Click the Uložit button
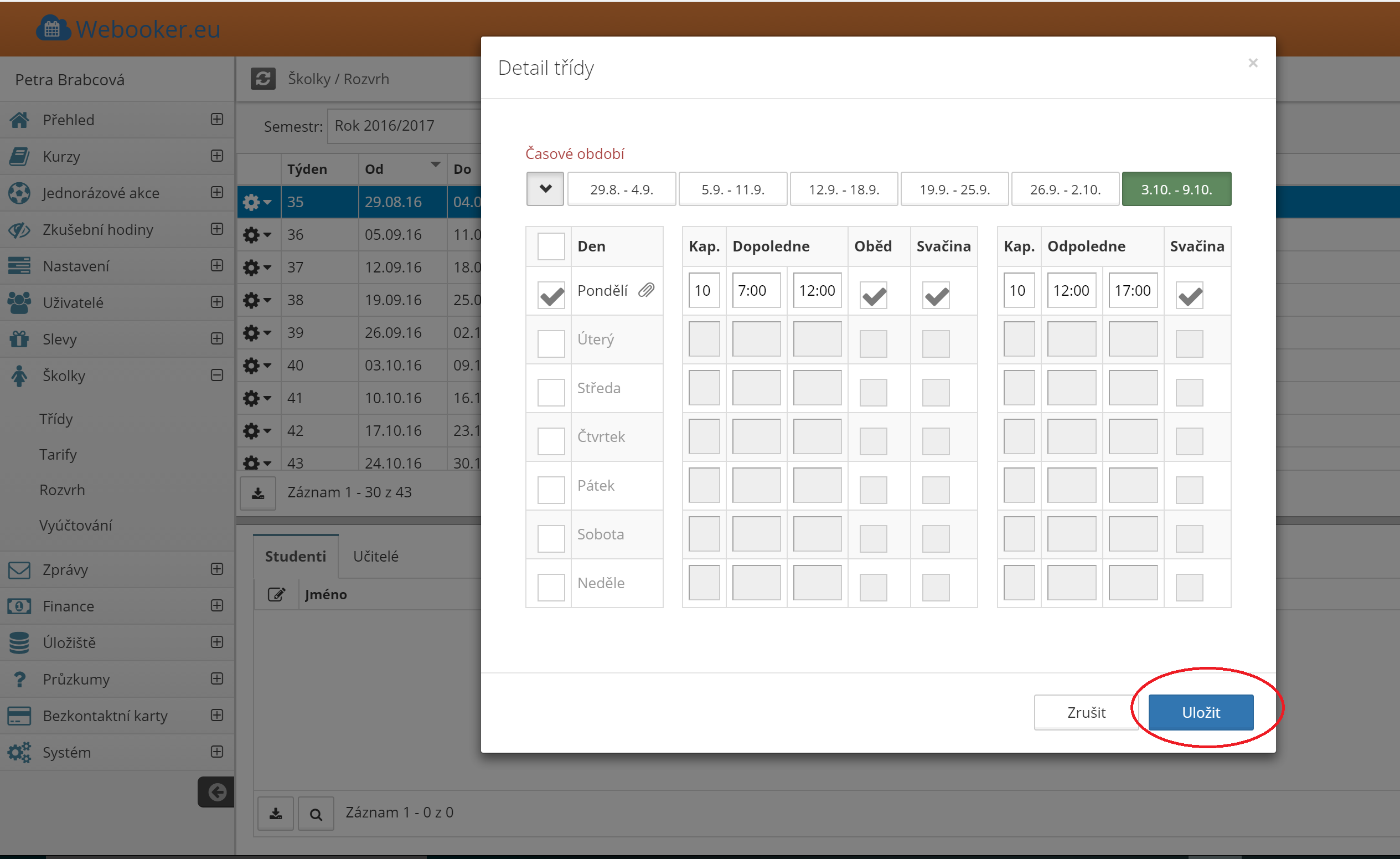1400x859 pixels. [x=1201, y=712]
